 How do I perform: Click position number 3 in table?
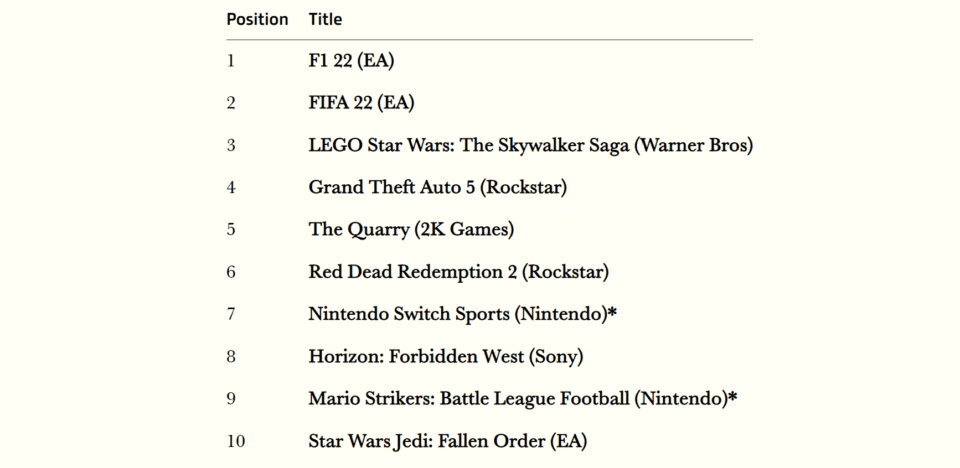click(x=231, y=146)
